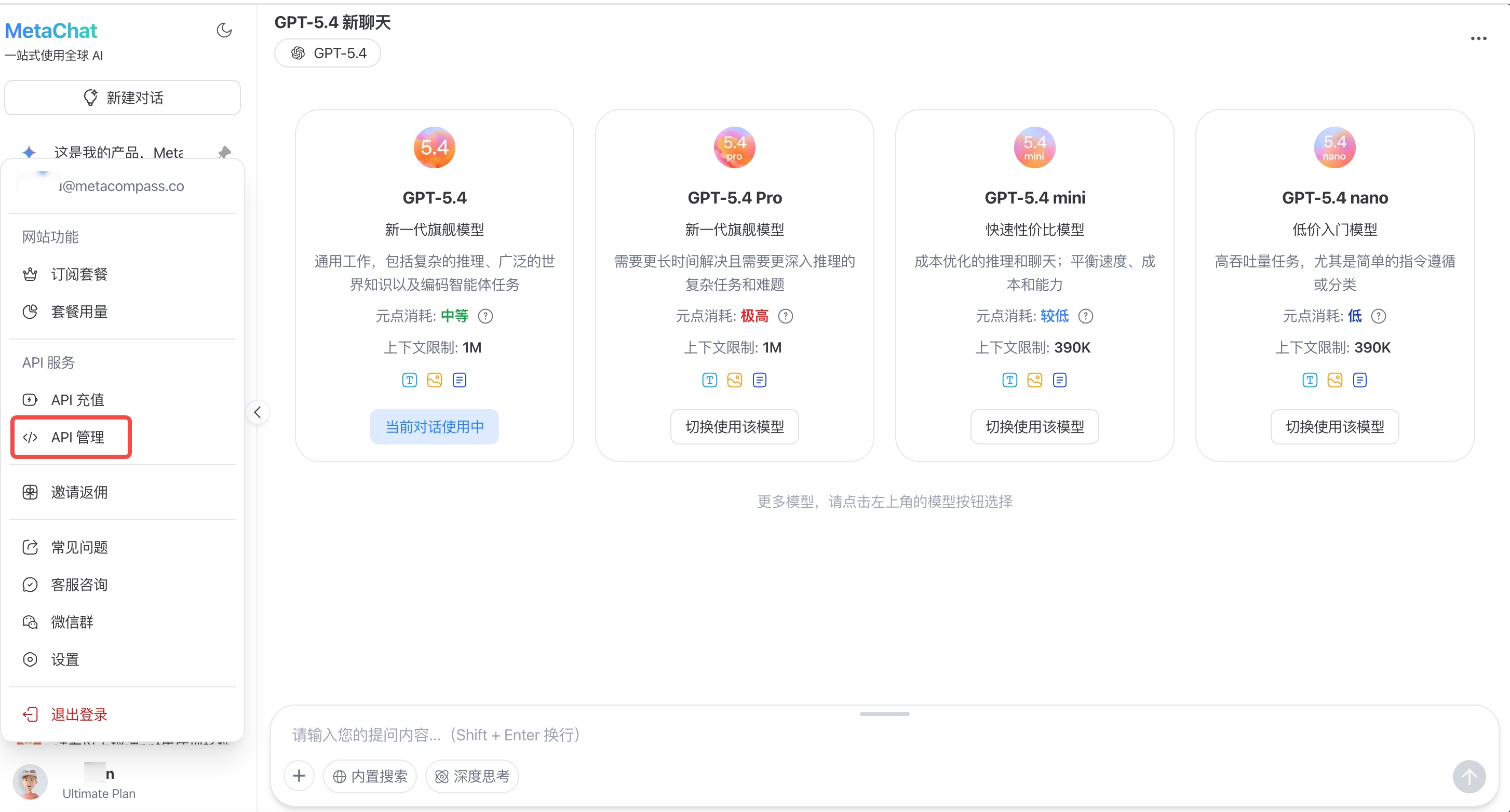Click the GPT-5.4 Pro model logo
The image size is (1510, 812).
pos(734,147)
